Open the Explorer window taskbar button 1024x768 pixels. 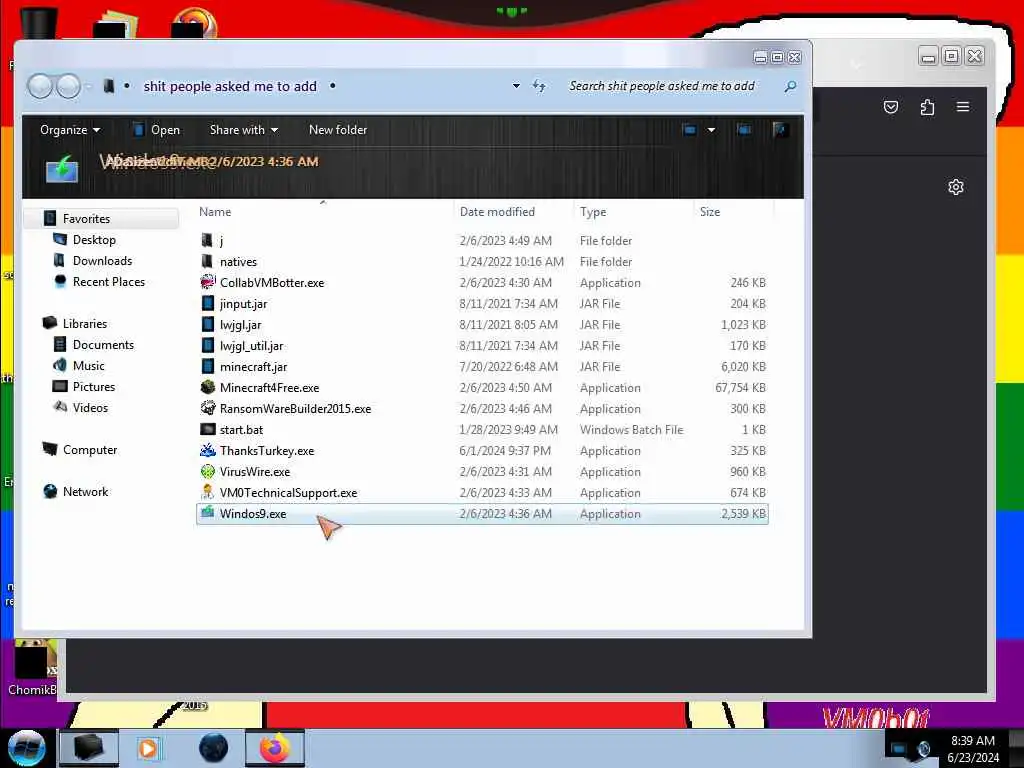point(89,748)
